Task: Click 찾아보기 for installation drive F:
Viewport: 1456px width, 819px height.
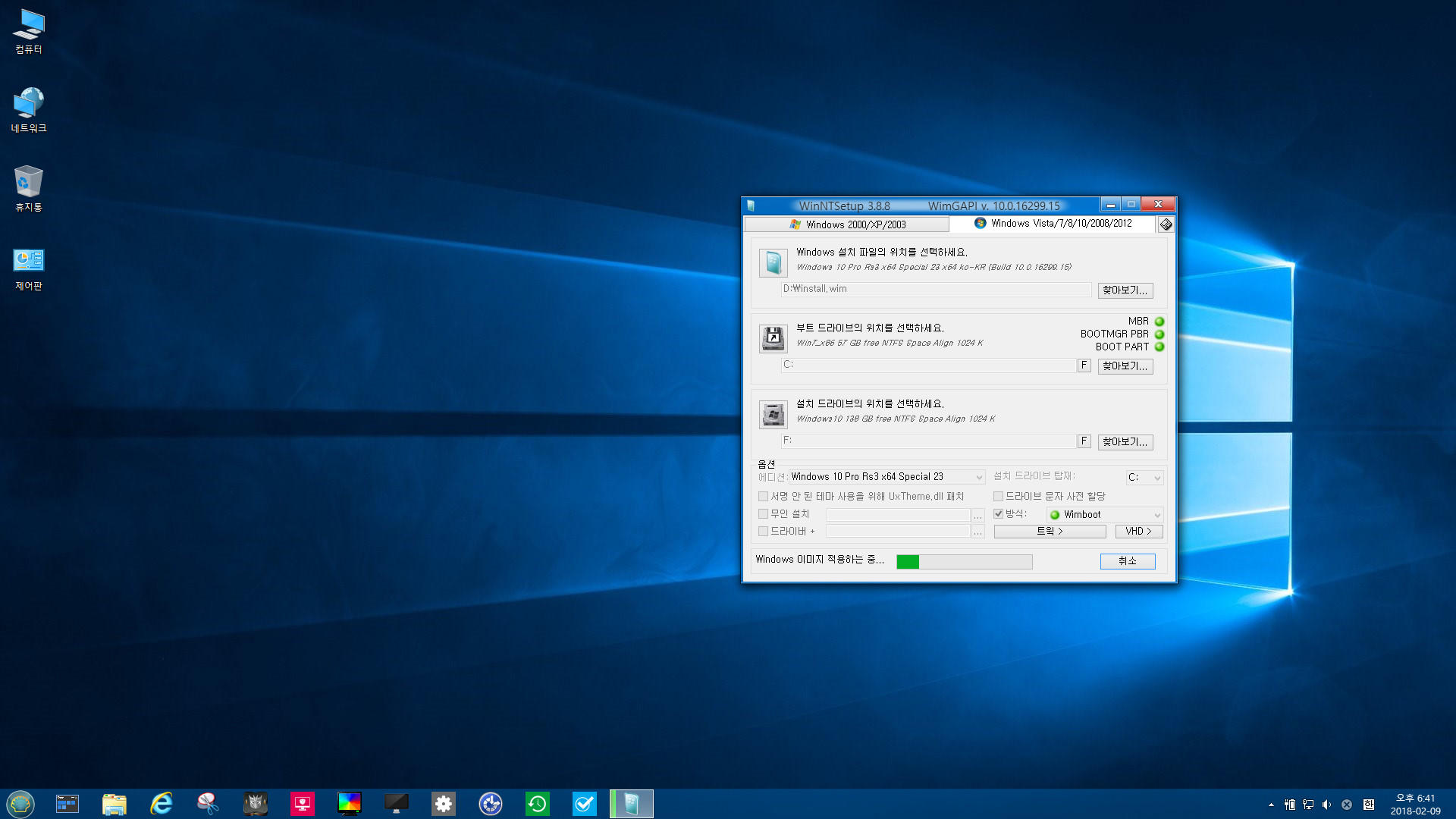Action: [1125, 442]
